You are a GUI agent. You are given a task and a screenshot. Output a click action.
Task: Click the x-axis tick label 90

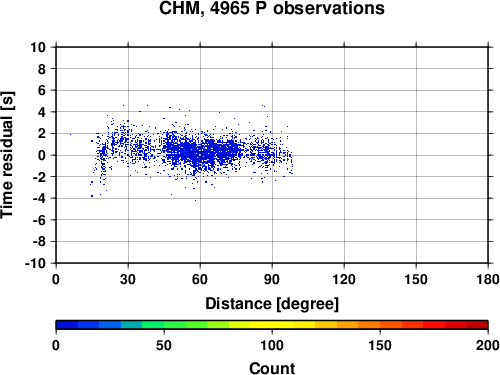(x=272, y=279)
